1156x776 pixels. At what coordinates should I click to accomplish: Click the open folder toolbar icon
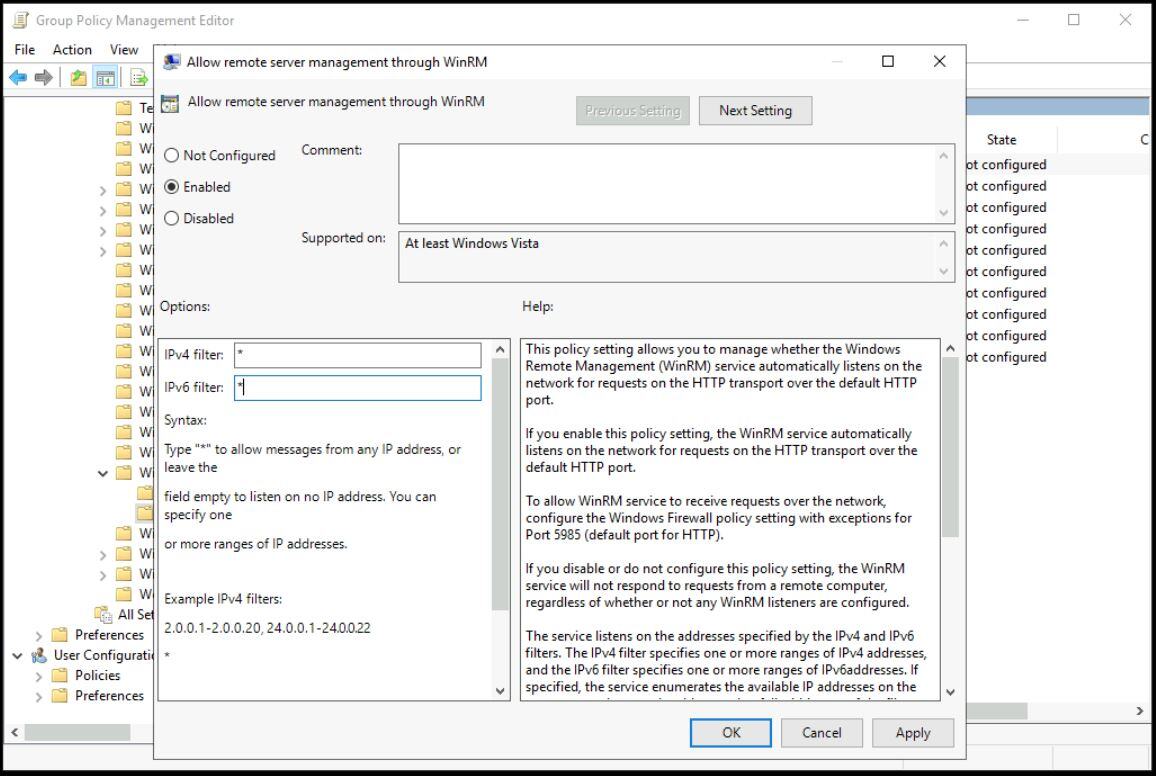tap(78, 76)
